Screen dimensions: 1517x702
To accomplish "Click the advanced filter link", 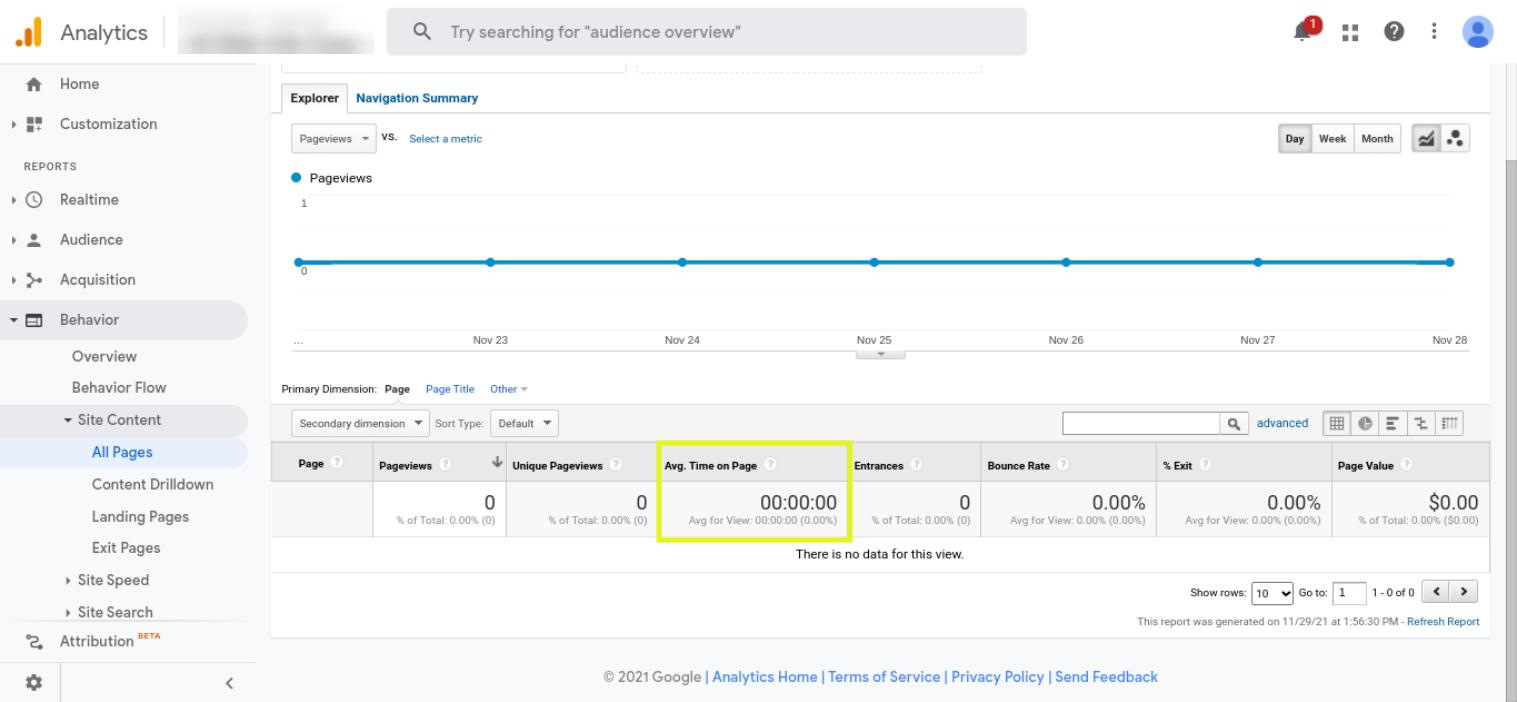I will pyautogui.click(x=1282, y=424).
